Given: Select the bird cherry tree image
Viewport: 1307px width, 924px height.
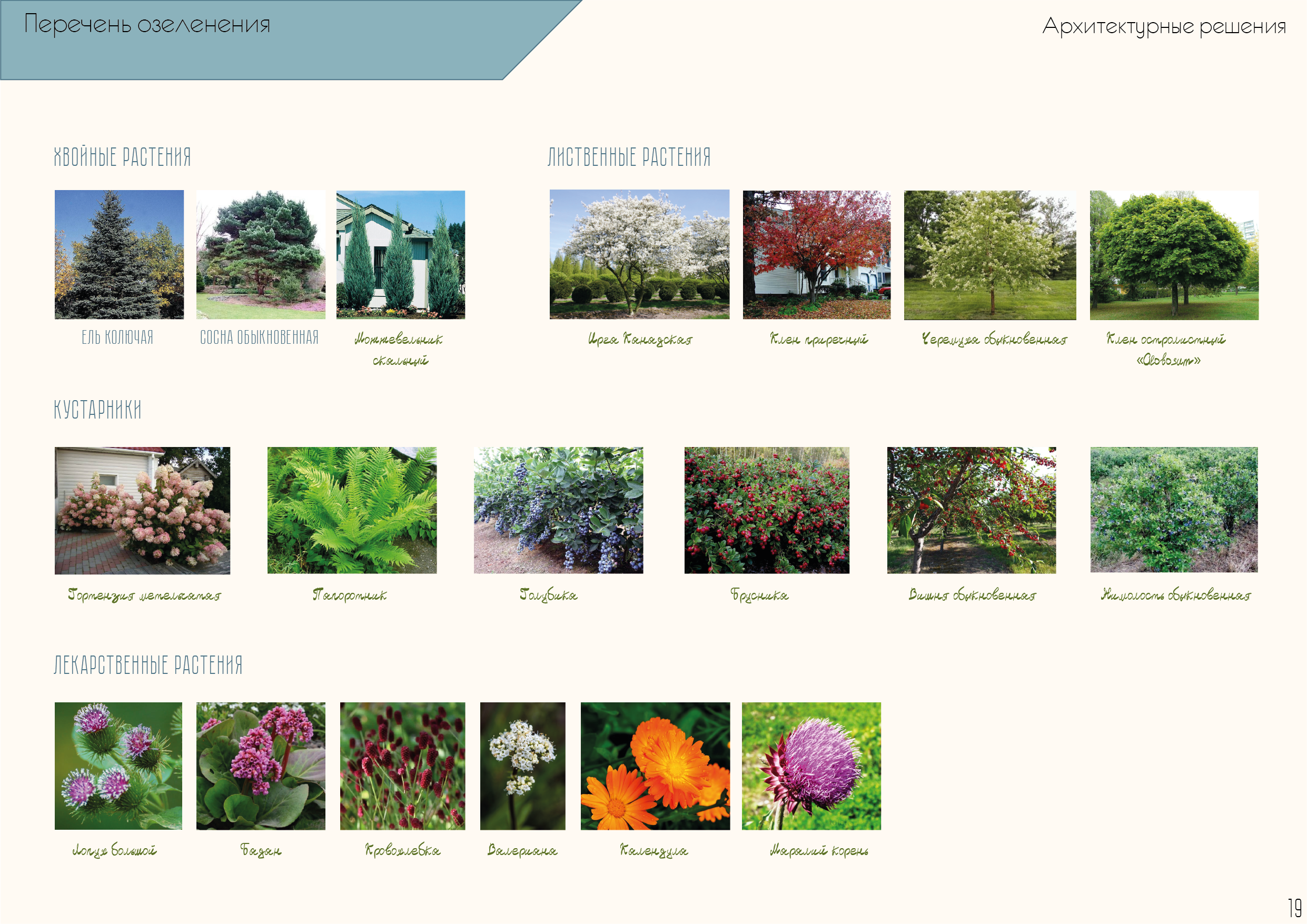Looking at the screenshot, I should pyautogui.click(x=989, y=254).
